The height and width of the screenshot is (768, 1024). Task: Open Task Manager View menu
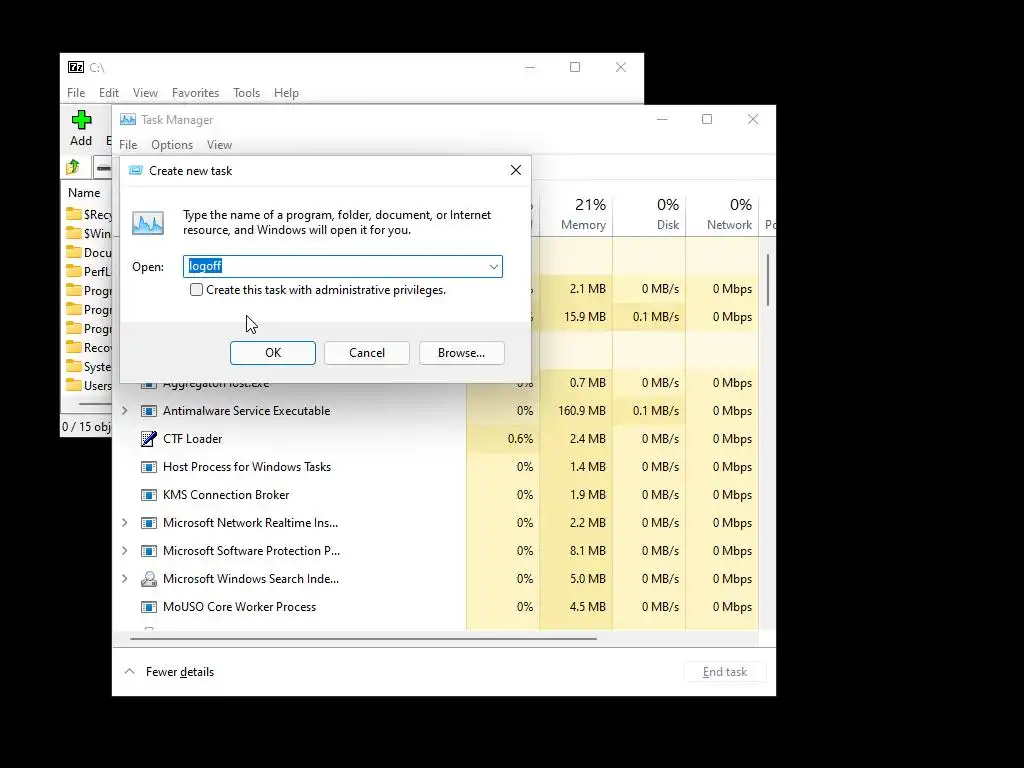click(x=219, y=145)
